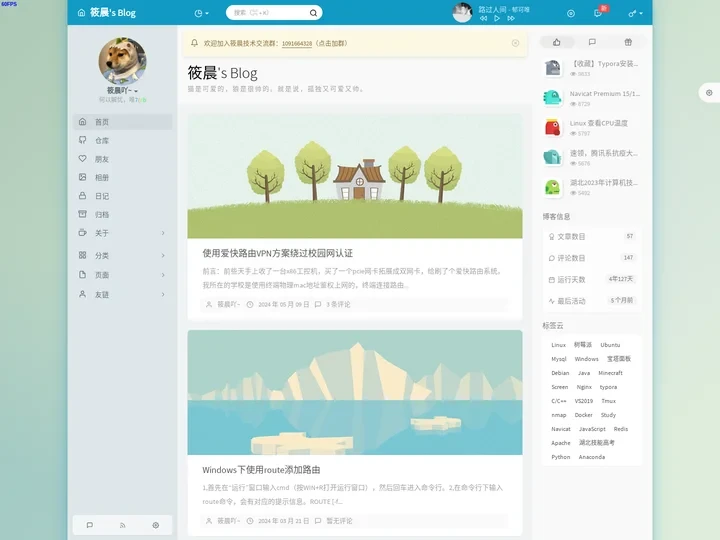Open the notification message icon with badge
Screen dimensions: 720x540
(x=598, y=13)
